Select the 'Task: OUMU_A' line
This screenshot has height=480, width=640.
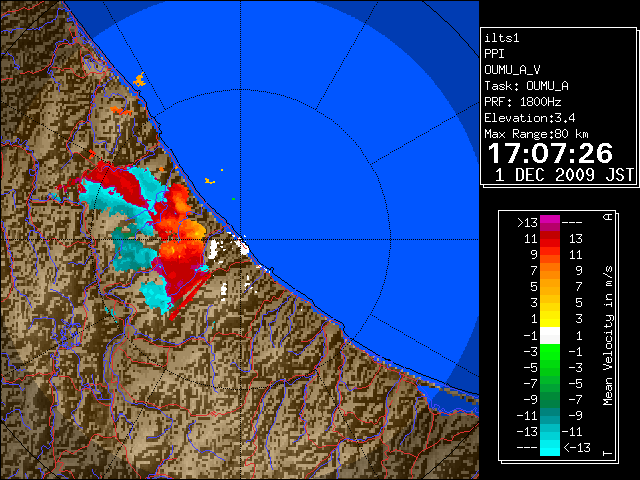tap(527, 86)
